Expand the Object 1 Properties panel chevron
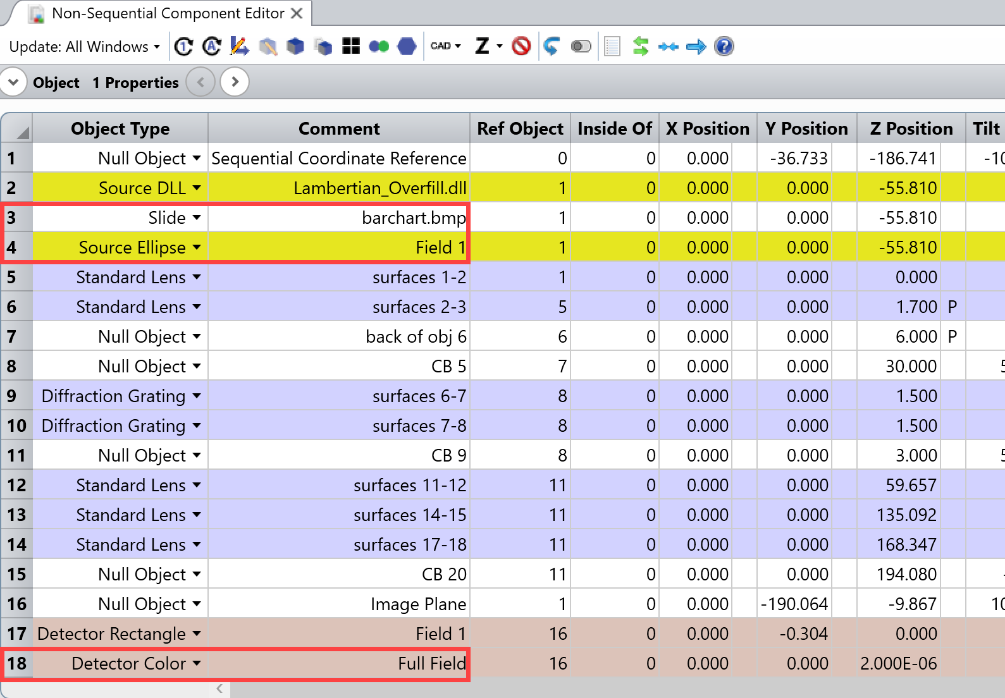Image resolution: width=1005 pixels, height=698 pixels. pyautogui.click(x=13, y=82)
